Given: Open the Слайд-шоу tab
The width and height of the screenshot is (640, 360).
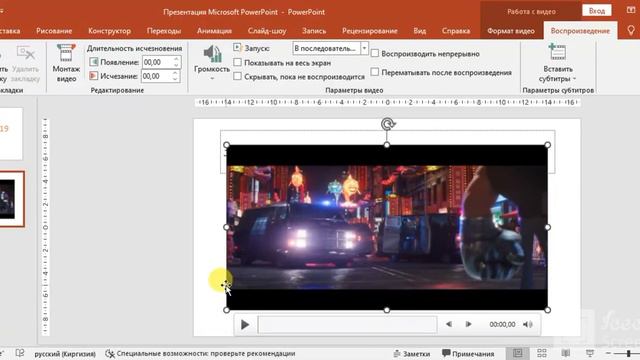Looking at the screenshot, I should click(x=267, y=31).
